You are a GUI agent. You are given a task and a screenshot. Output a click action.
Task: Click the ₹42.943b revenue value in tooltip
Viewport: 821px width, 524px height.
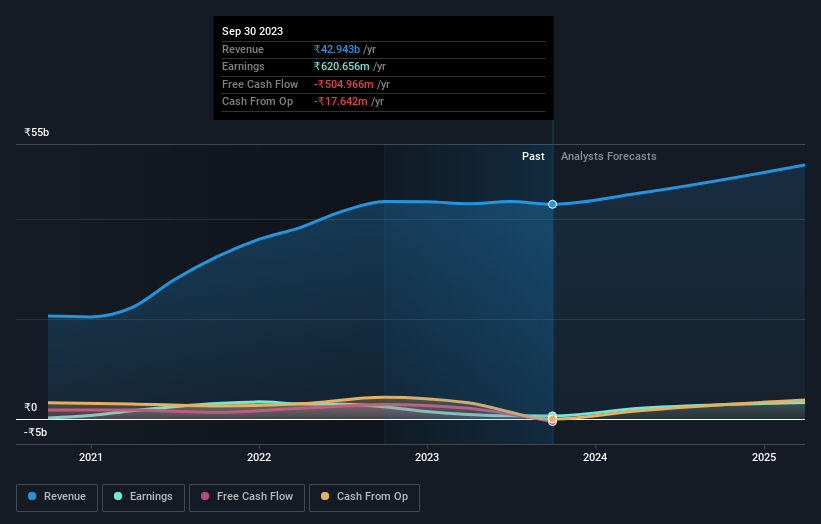point(337,49)
